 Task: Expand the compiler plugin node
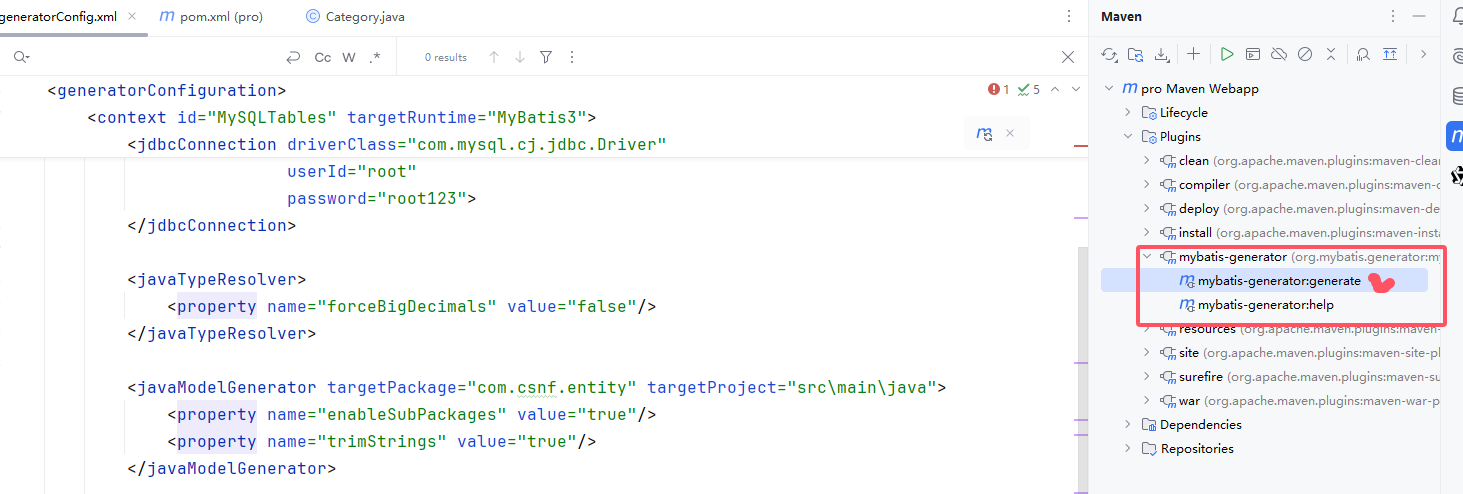click(1147, 185)
